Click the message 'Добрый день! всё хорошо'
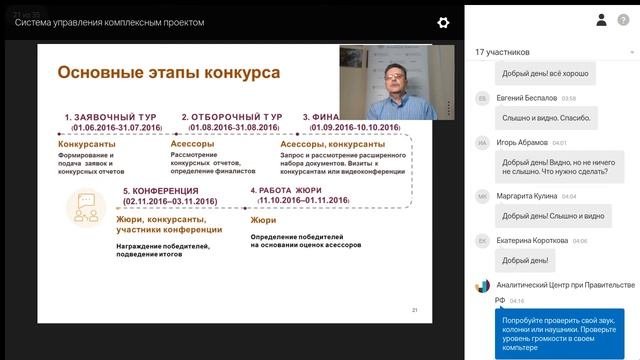Screen dimensions: 640x360 (x=545, y=73)
